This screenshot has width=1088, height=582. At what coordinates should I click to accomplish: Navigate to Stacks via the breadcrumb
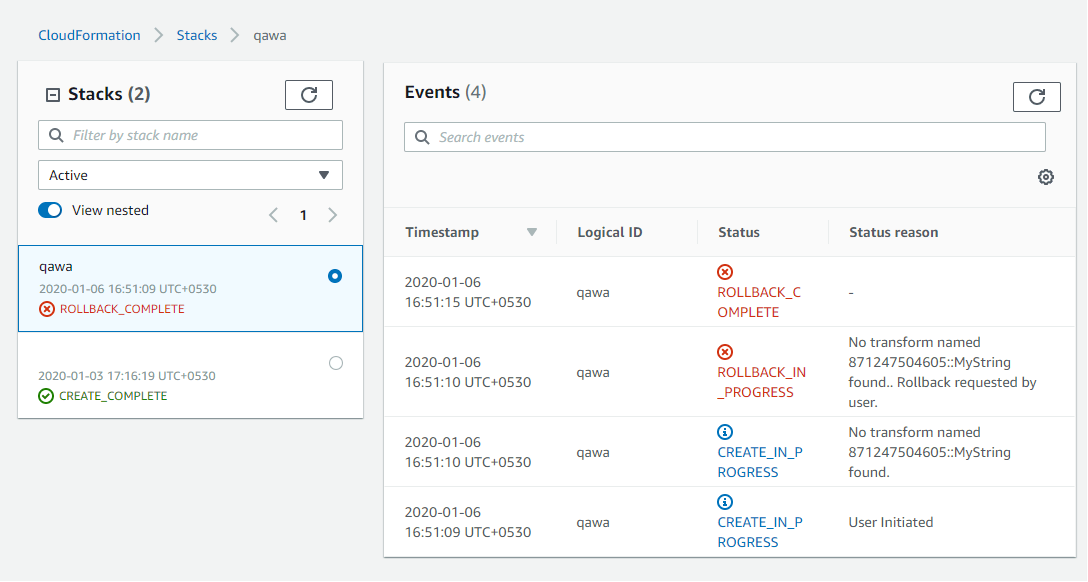(196, 34)
